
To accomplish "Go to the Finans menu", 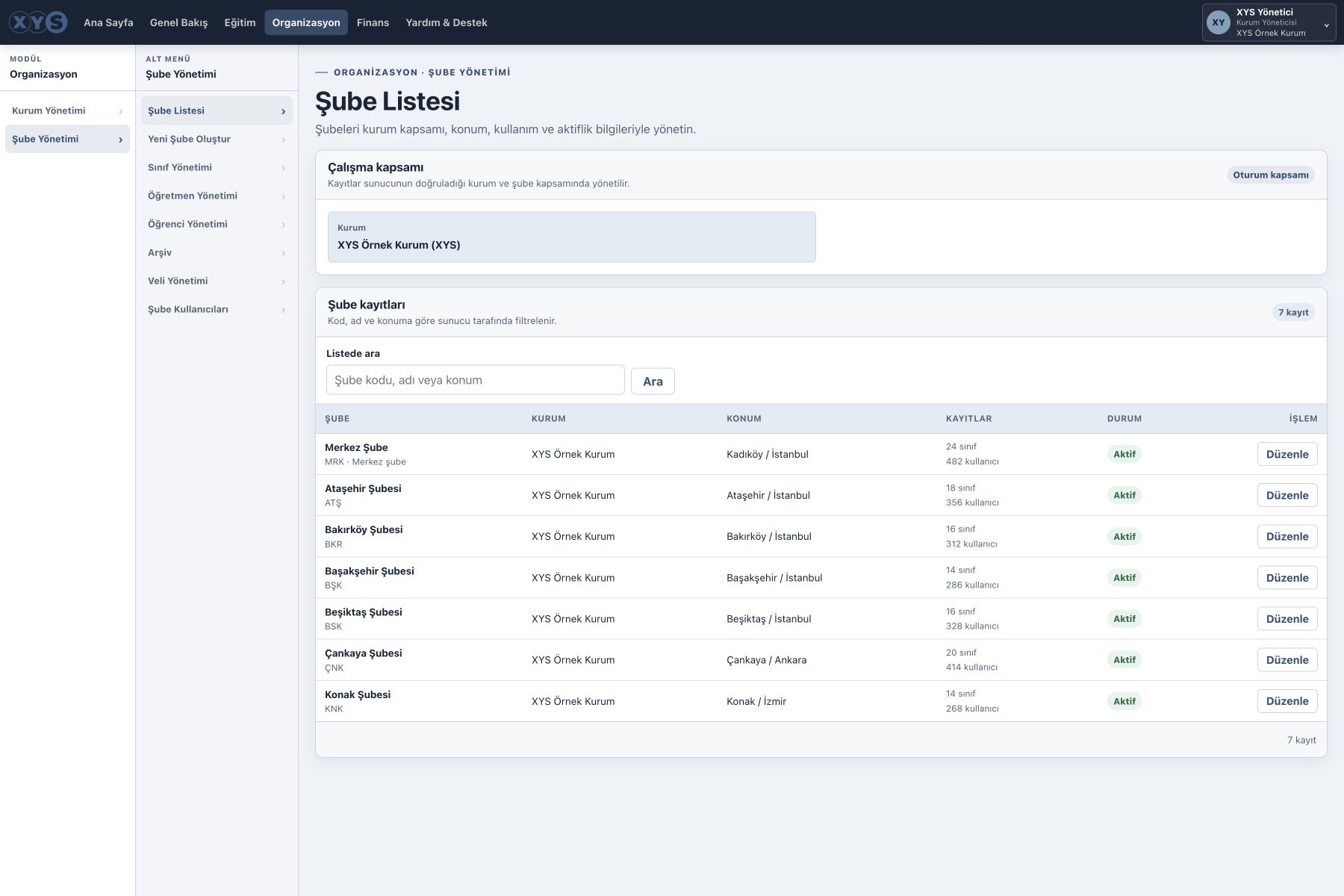I will click(x=373, y=22).
